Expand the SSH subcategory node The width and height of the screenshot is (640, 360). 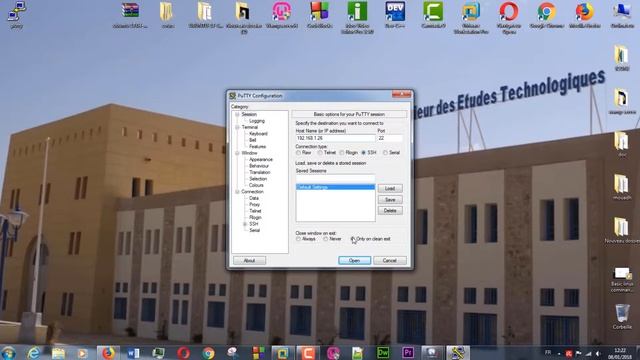coord(245,224)
